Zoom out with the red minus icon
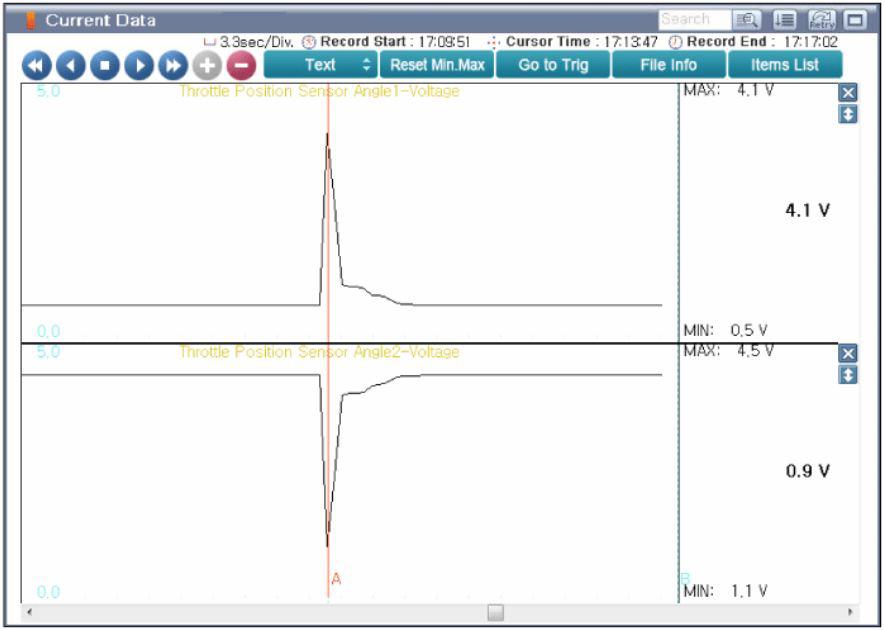The height and width of the screenshot is (630, 885). 241,66
